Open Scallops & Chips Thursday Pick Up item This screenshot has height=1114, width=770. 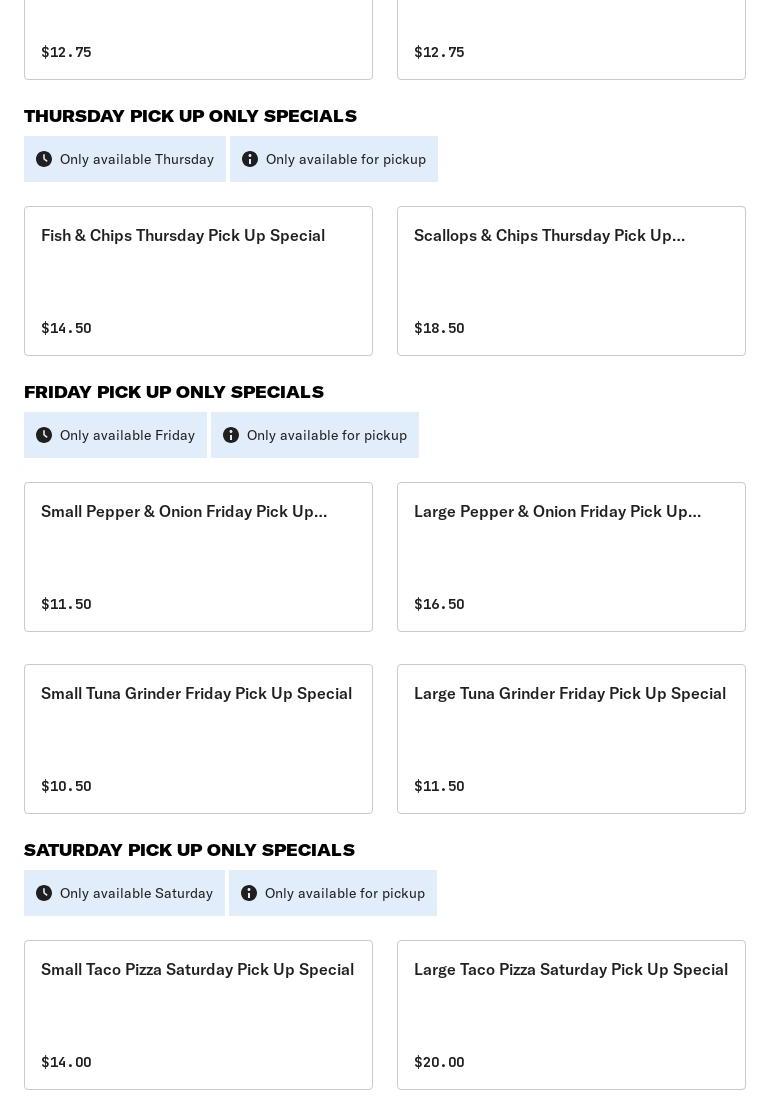point(571,281)
